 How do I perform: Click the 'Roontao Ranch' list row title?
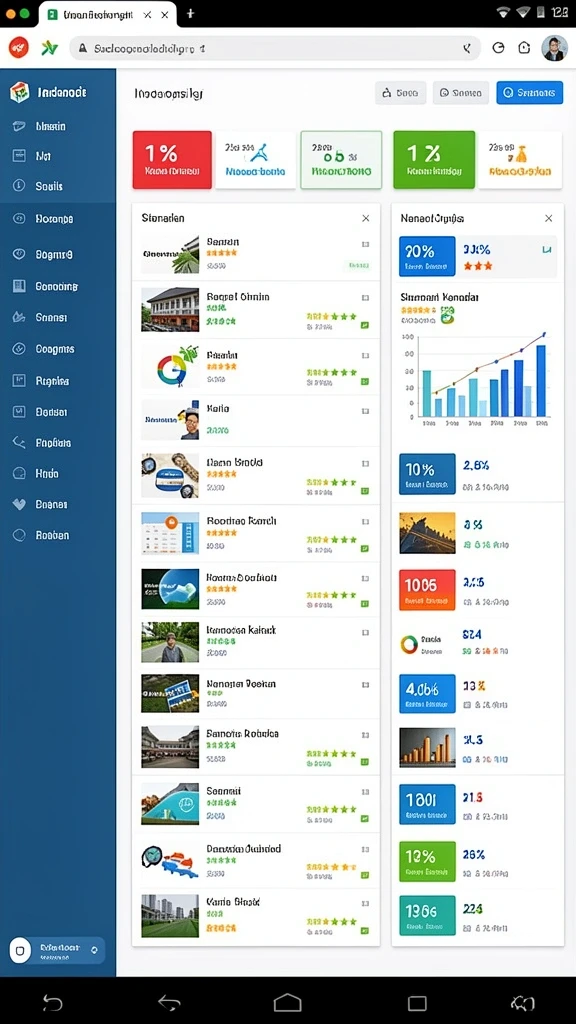(241, 521)
